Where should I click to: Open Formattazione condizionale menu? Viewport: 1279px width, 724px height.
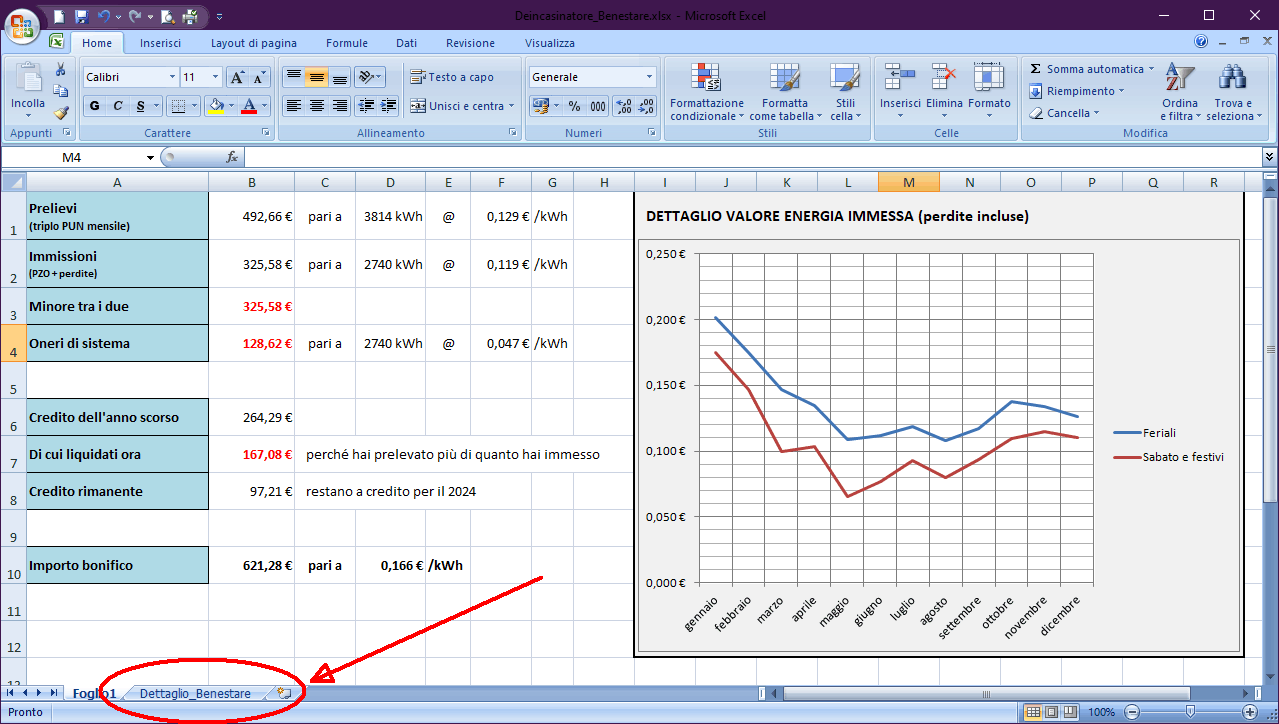[707, 92]
